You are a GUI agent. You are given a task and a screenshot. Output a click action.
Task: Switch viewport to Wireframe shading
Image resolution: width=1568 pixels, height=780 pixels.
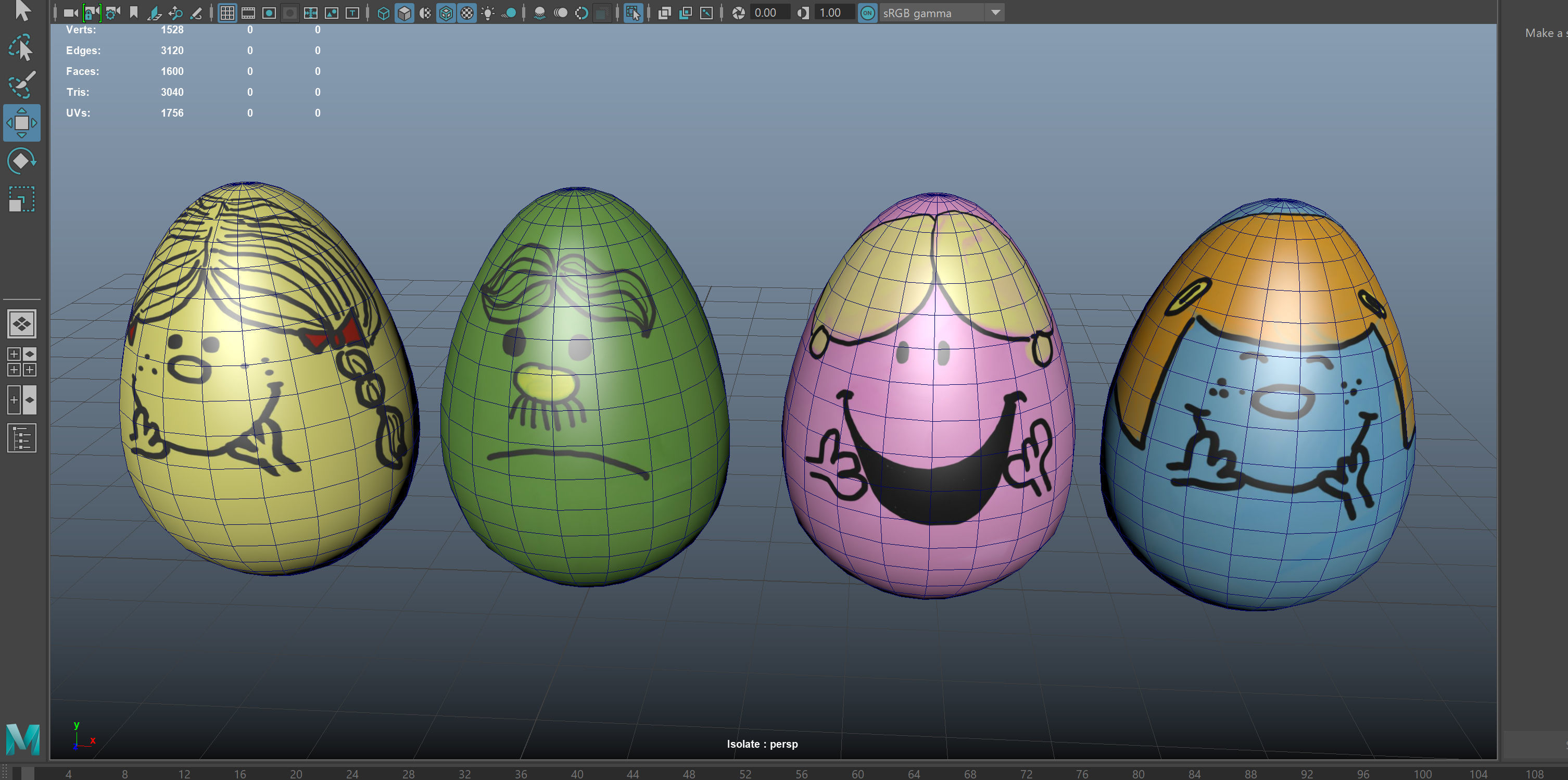[384, 13]
